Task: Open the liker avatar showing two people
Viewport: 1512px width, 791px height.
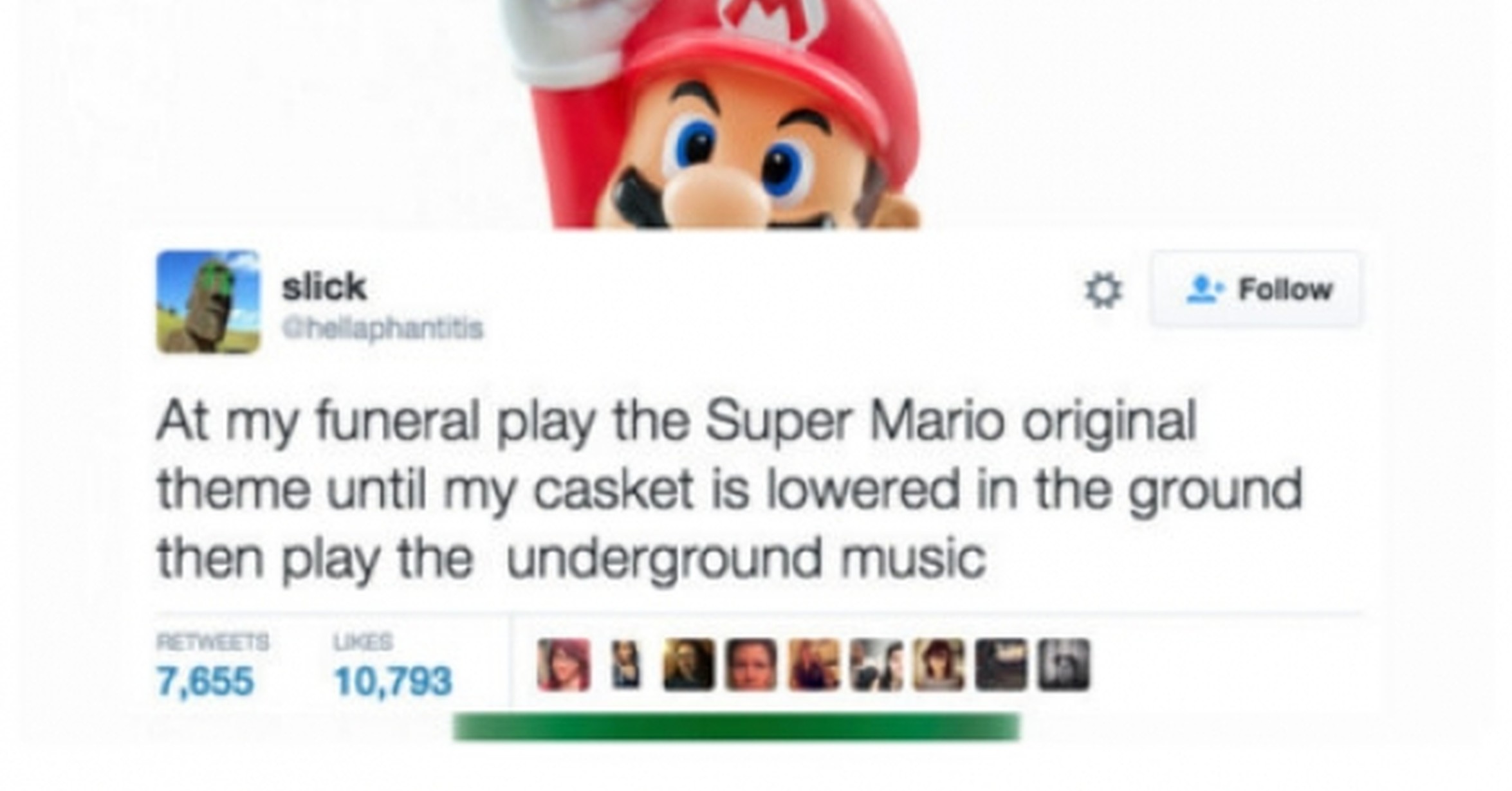Action: pyautogui.click(x=876, y=665)
